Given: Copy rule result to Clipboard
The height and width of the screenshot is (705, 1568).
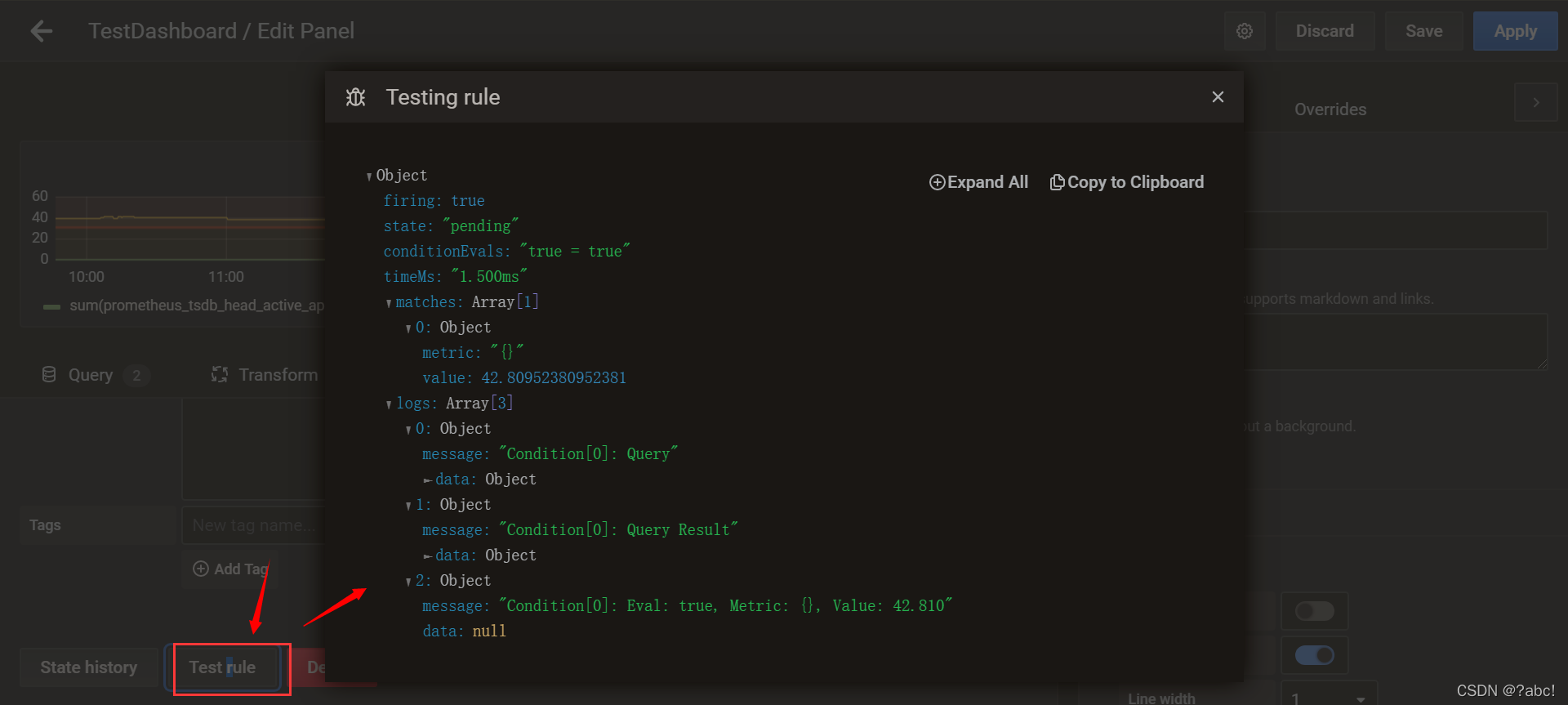Looking at the screenshot, I should point(1127,182).
